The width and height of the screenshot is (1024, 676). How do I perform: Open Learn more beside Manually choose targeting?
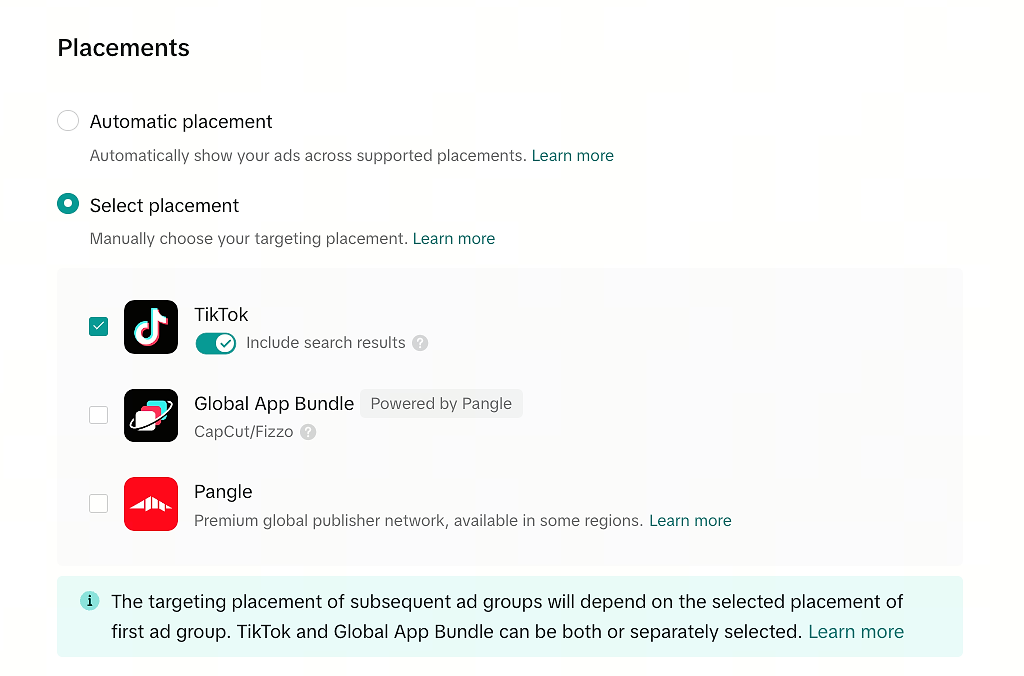454,238
